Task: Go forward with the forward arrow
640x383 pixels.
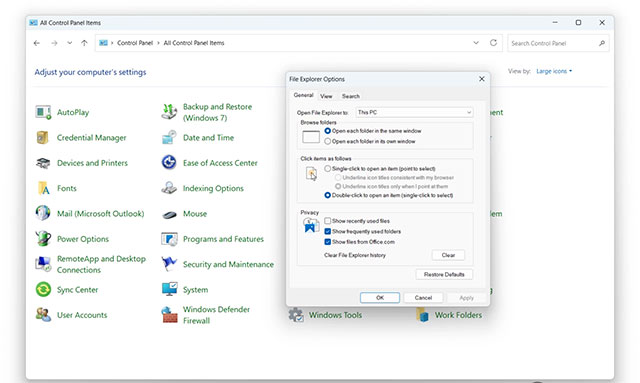Action: click(x=54, y=43)
